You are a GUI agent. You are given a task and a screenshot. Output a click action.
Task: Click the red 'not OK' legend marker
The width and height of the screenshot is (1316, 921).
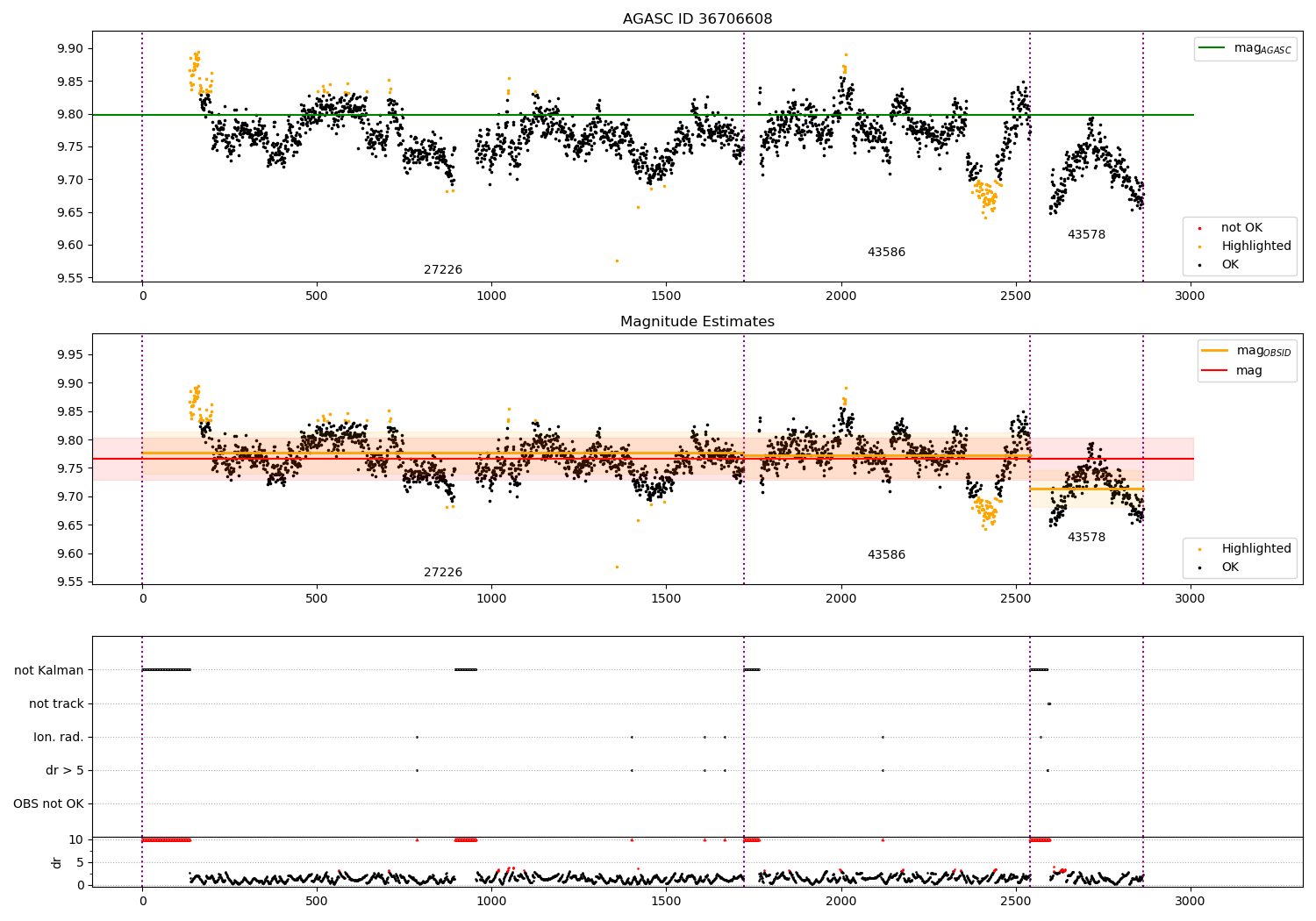pyautogui.click(x=1200, y=228)
